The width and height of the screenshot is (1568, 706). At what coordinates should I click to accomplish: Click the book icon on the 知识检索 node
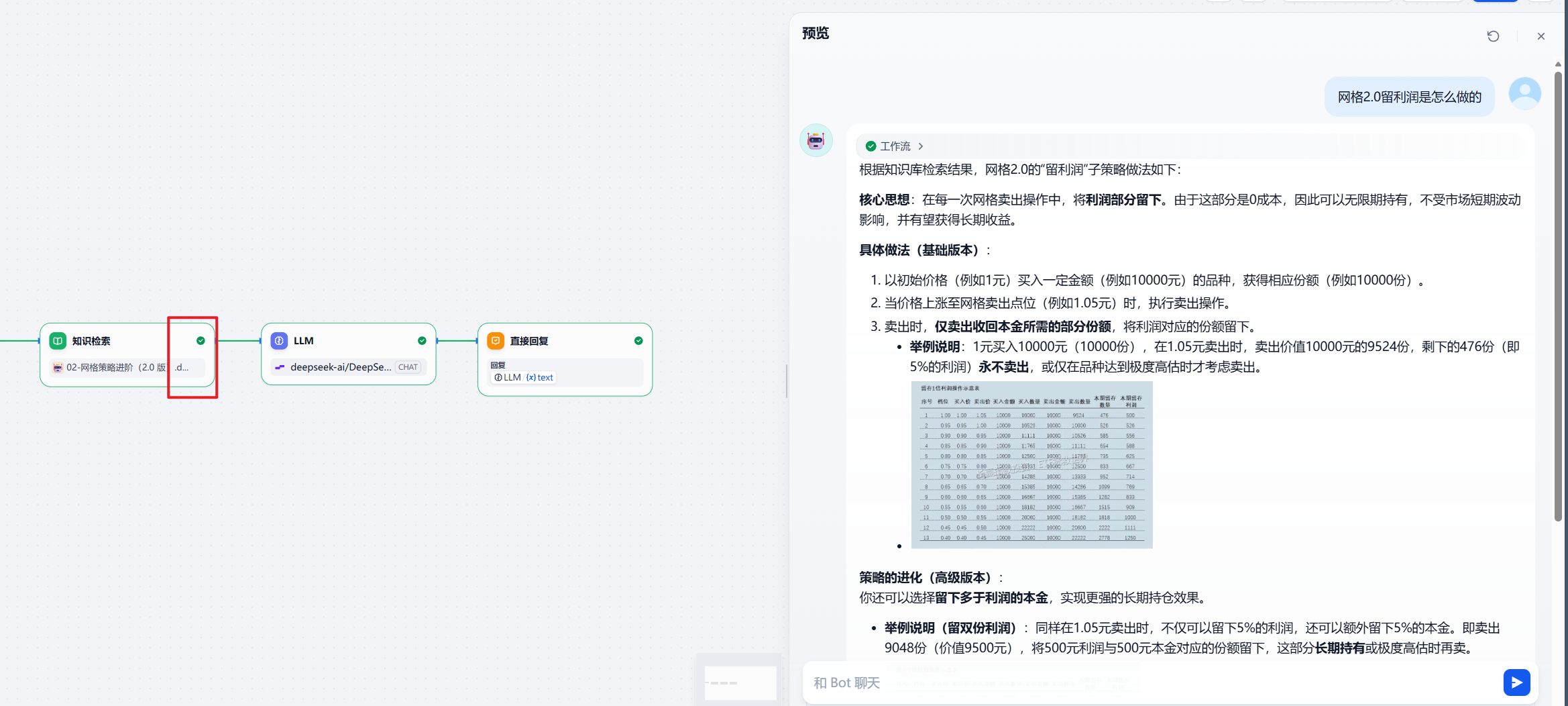[x=58, y=340]
